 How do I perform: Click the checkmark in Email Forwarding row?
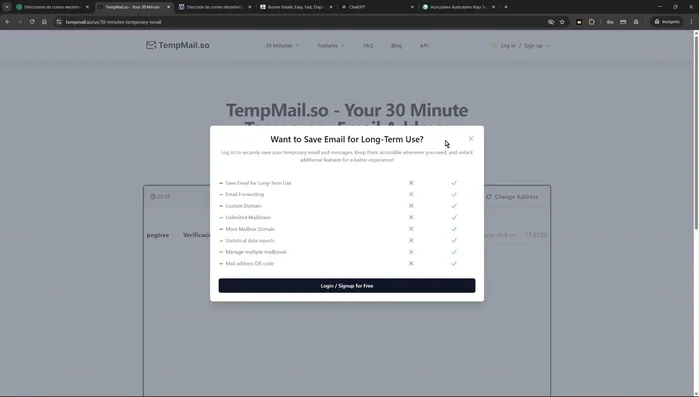(454, 194)
